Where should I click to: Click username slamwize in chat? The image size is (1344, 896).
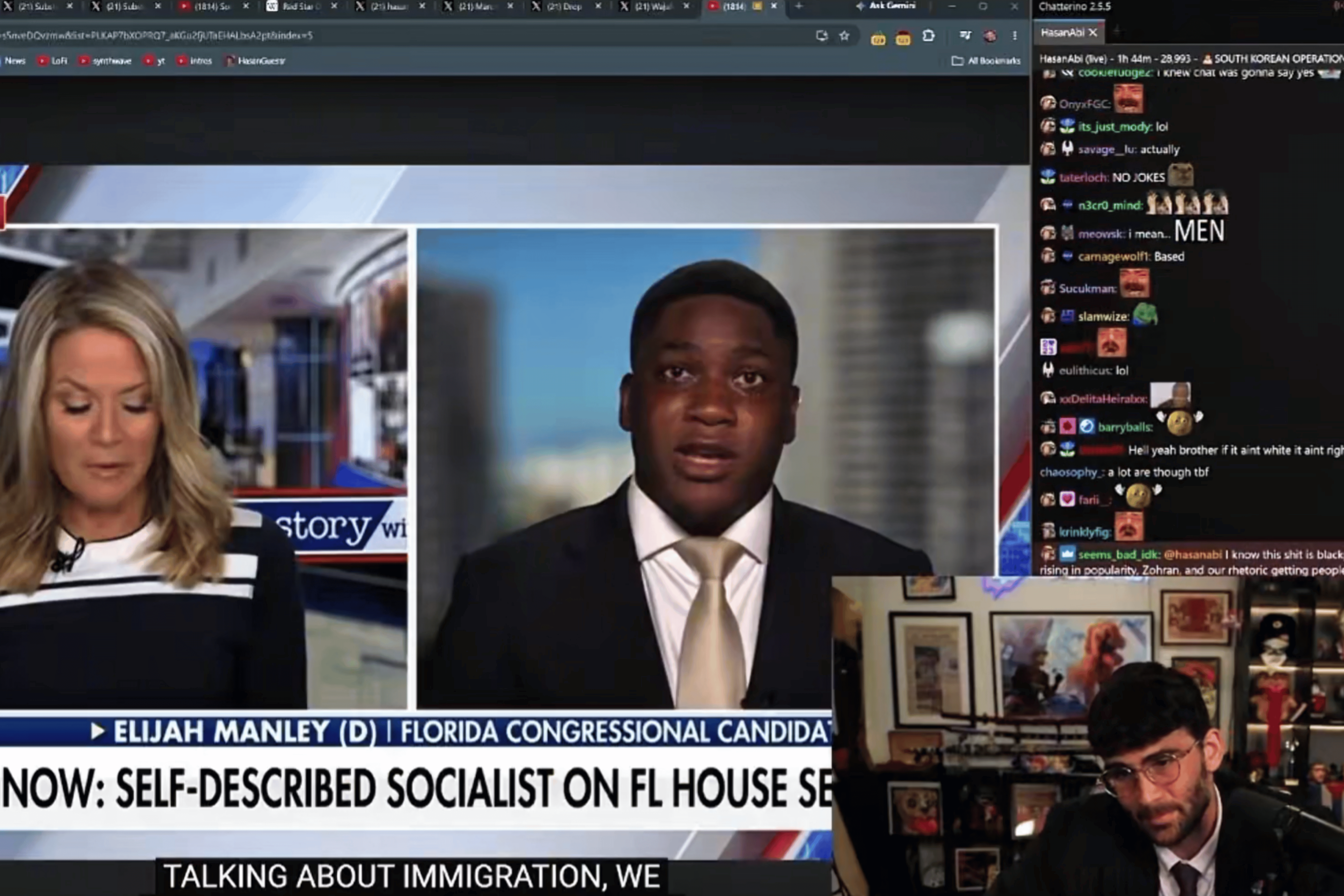pos(1103,317)
